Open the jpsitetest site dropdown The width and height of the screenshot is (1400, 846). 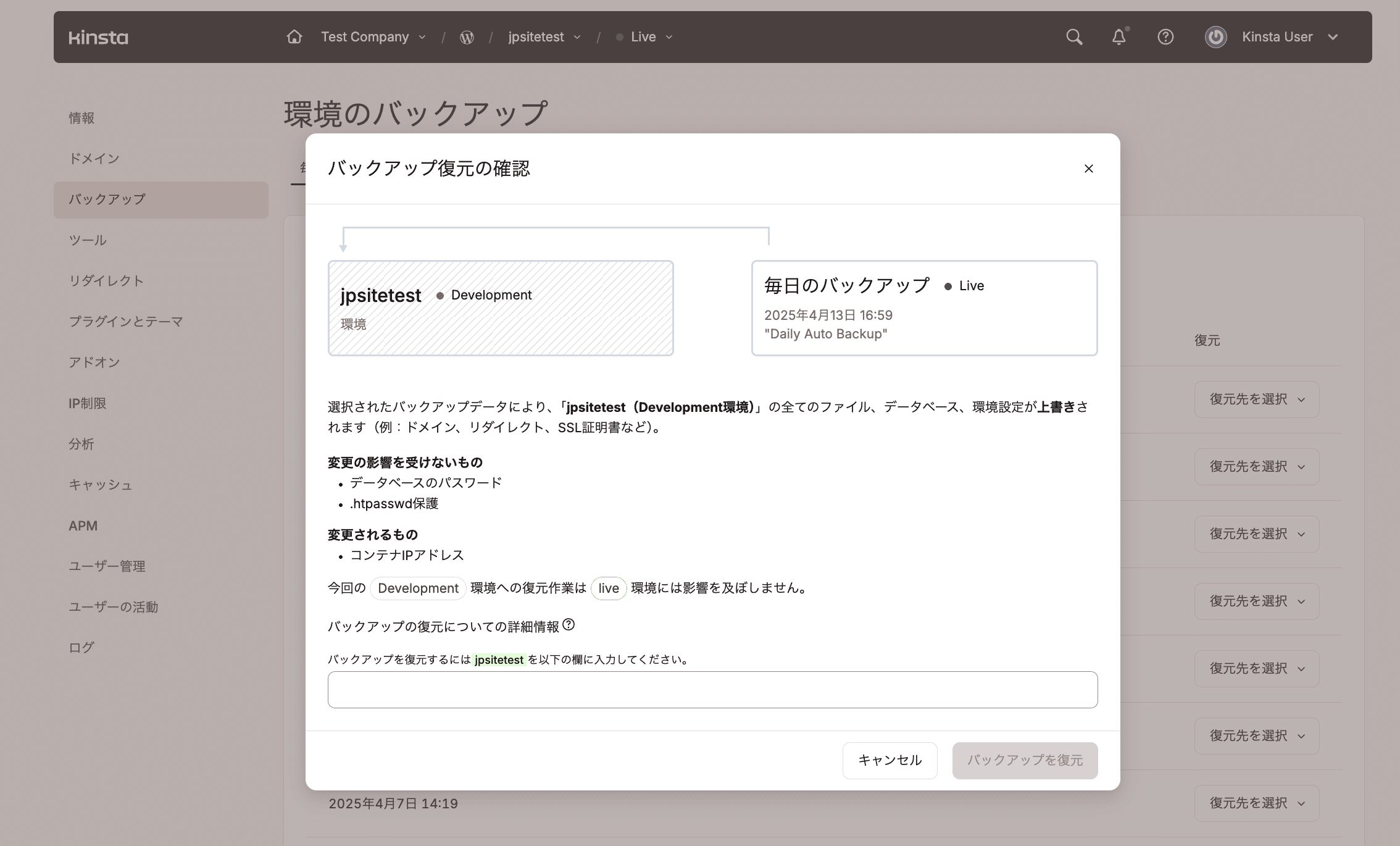[x=544, y=36]
